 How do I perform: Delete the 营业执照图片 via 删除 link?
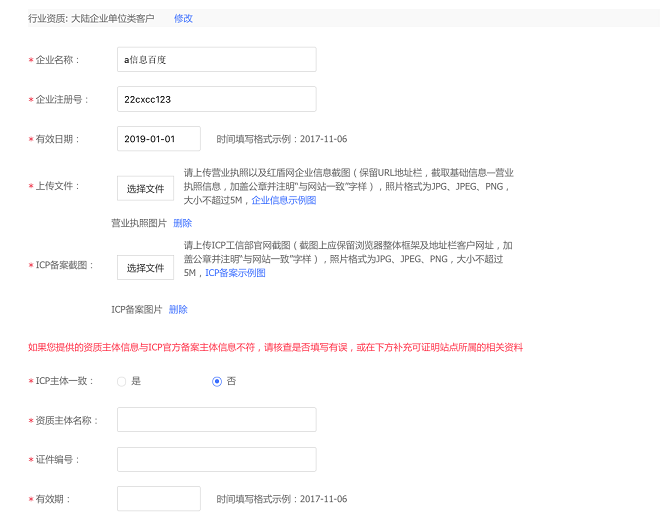coord(182,223)
